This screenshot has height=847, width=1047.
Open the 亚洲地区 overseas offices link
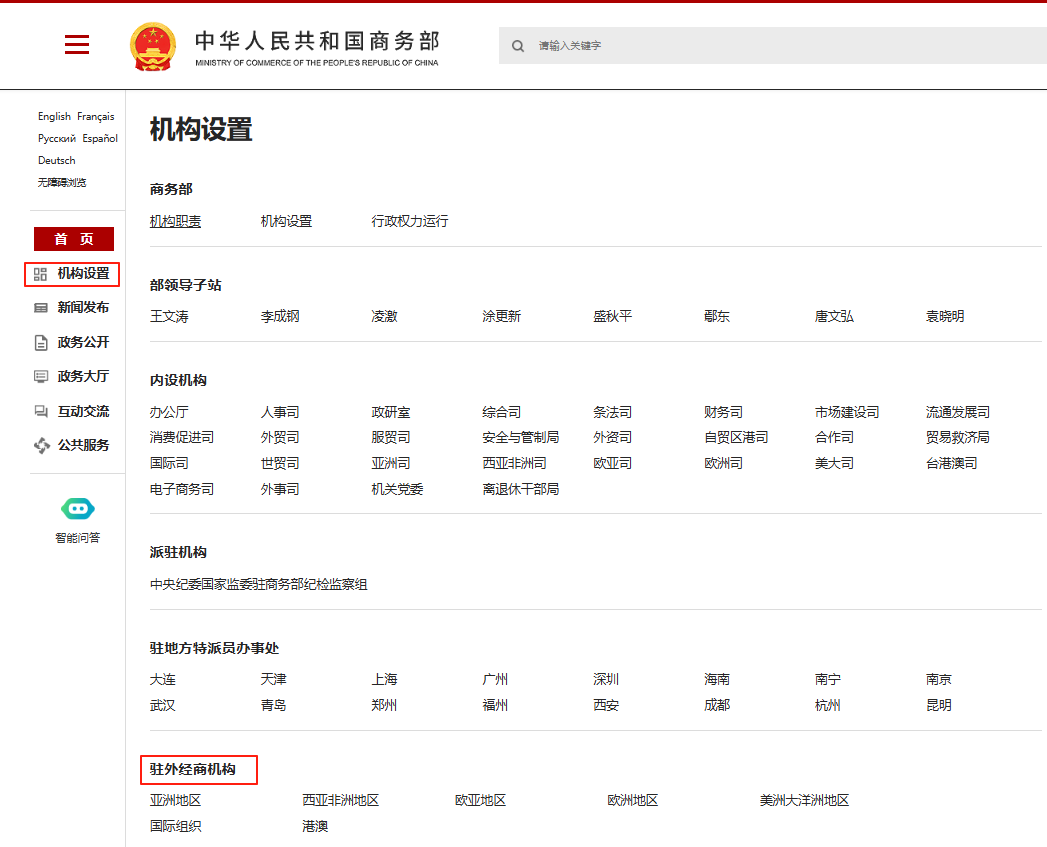coord(175,800)
